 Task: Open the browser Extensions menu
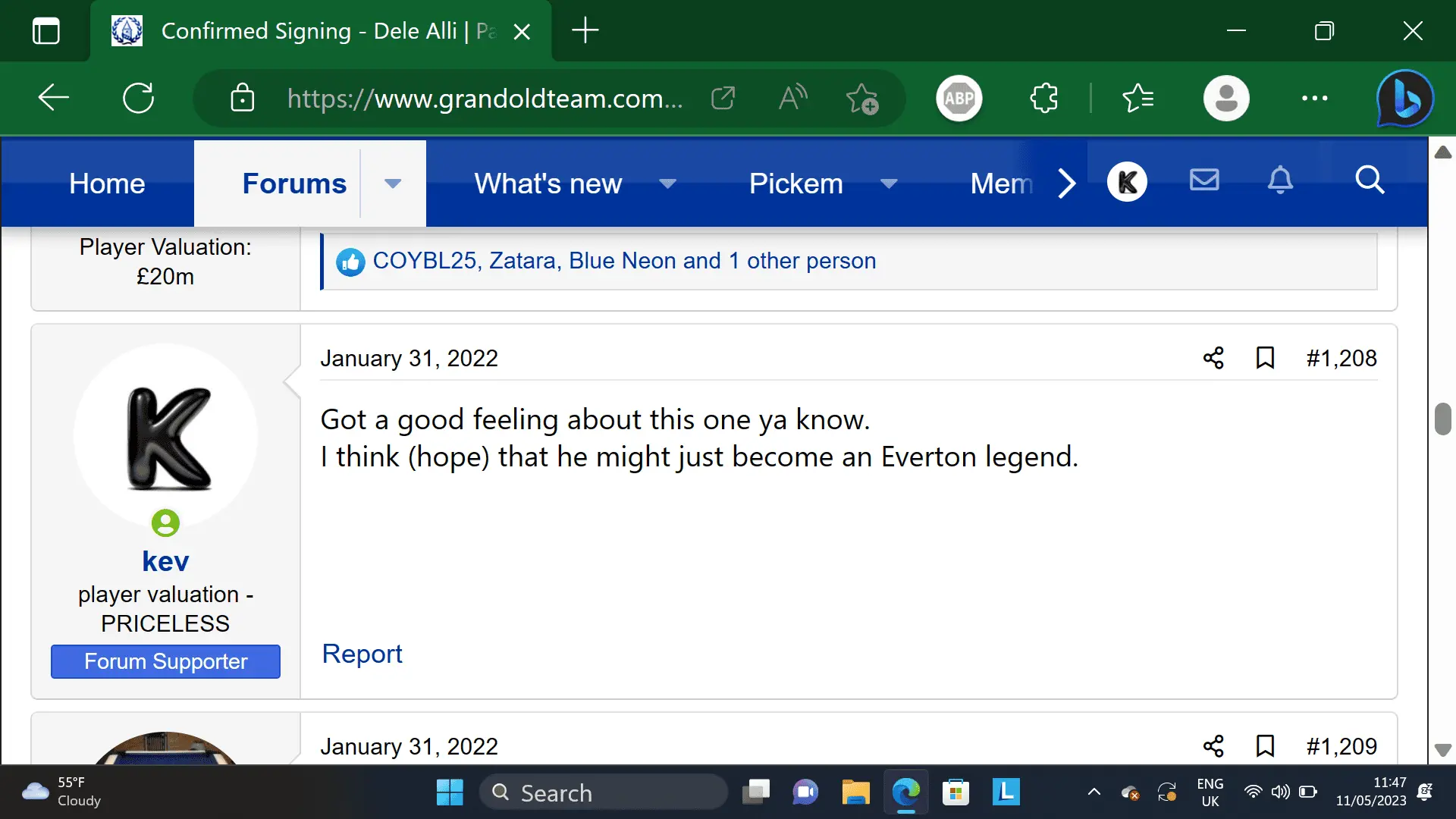pos(1044,98)
